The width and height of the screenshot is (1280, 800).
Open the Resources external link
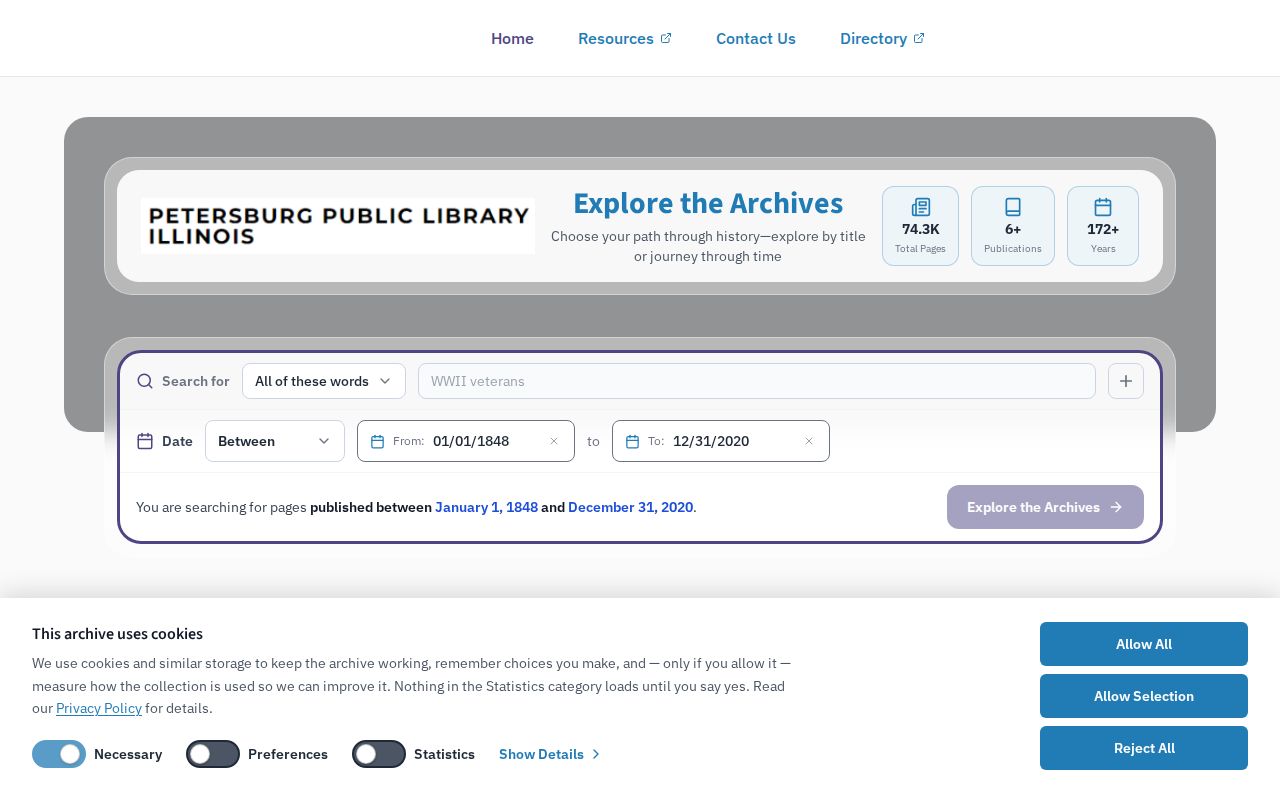coord(624,38)
